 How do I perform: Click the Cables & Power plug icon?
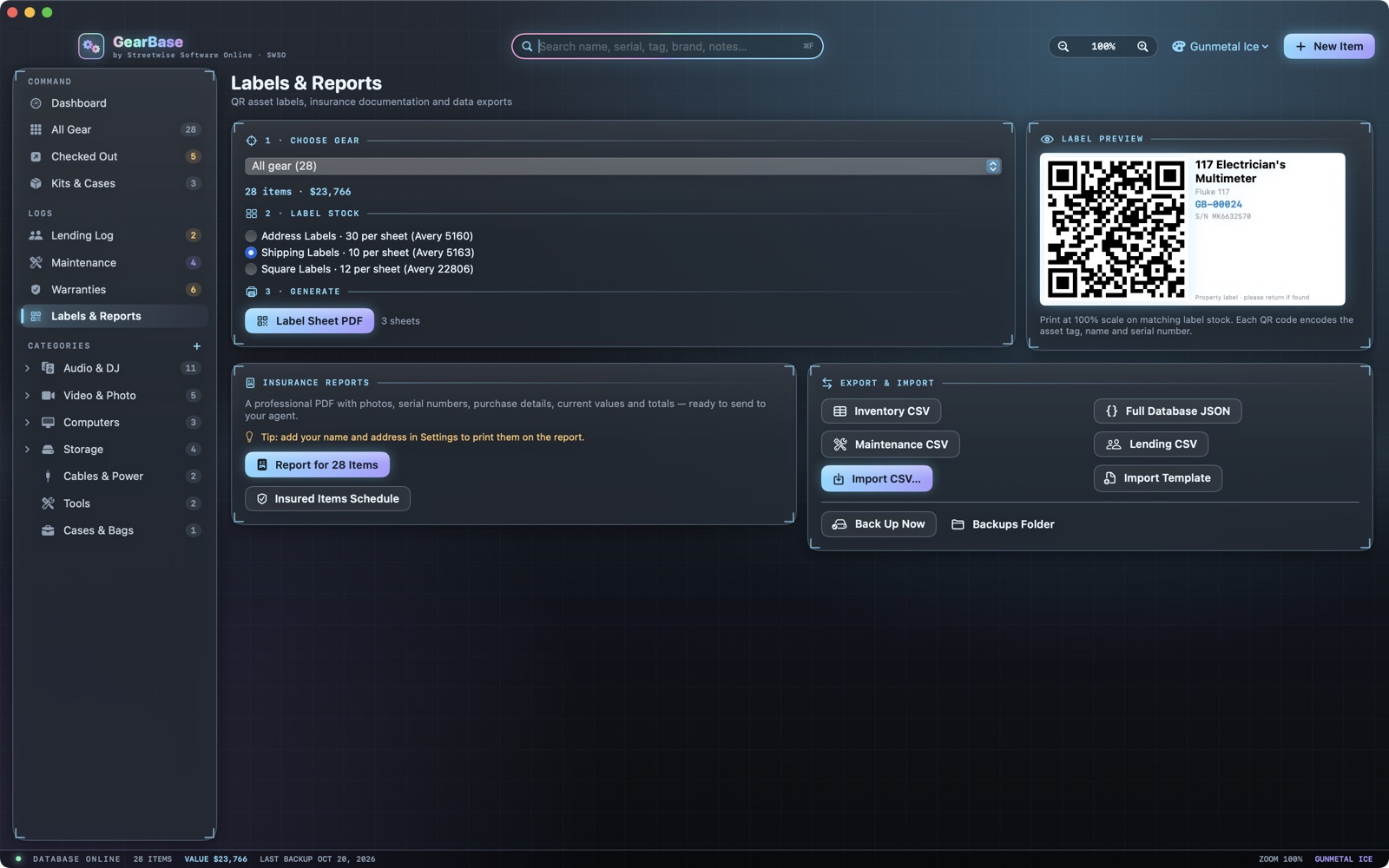click(48, 477)
